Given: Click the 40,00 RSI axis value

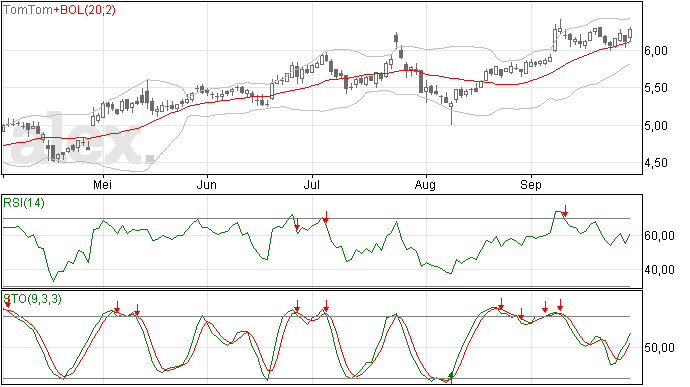Looking at the screenshot, I should click(659, 270).
